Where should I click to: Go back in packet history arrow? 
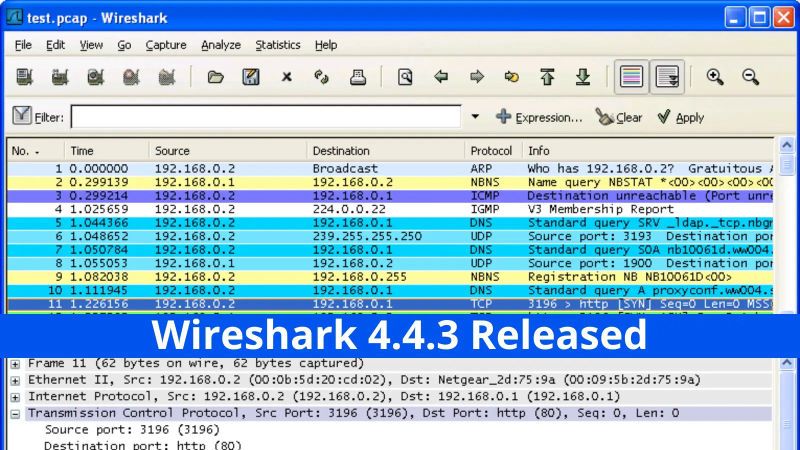pos(441,77)
